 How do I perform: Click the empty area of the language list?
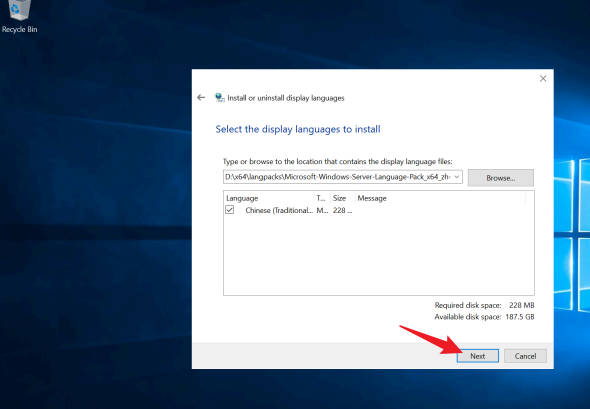pos(379,256)
